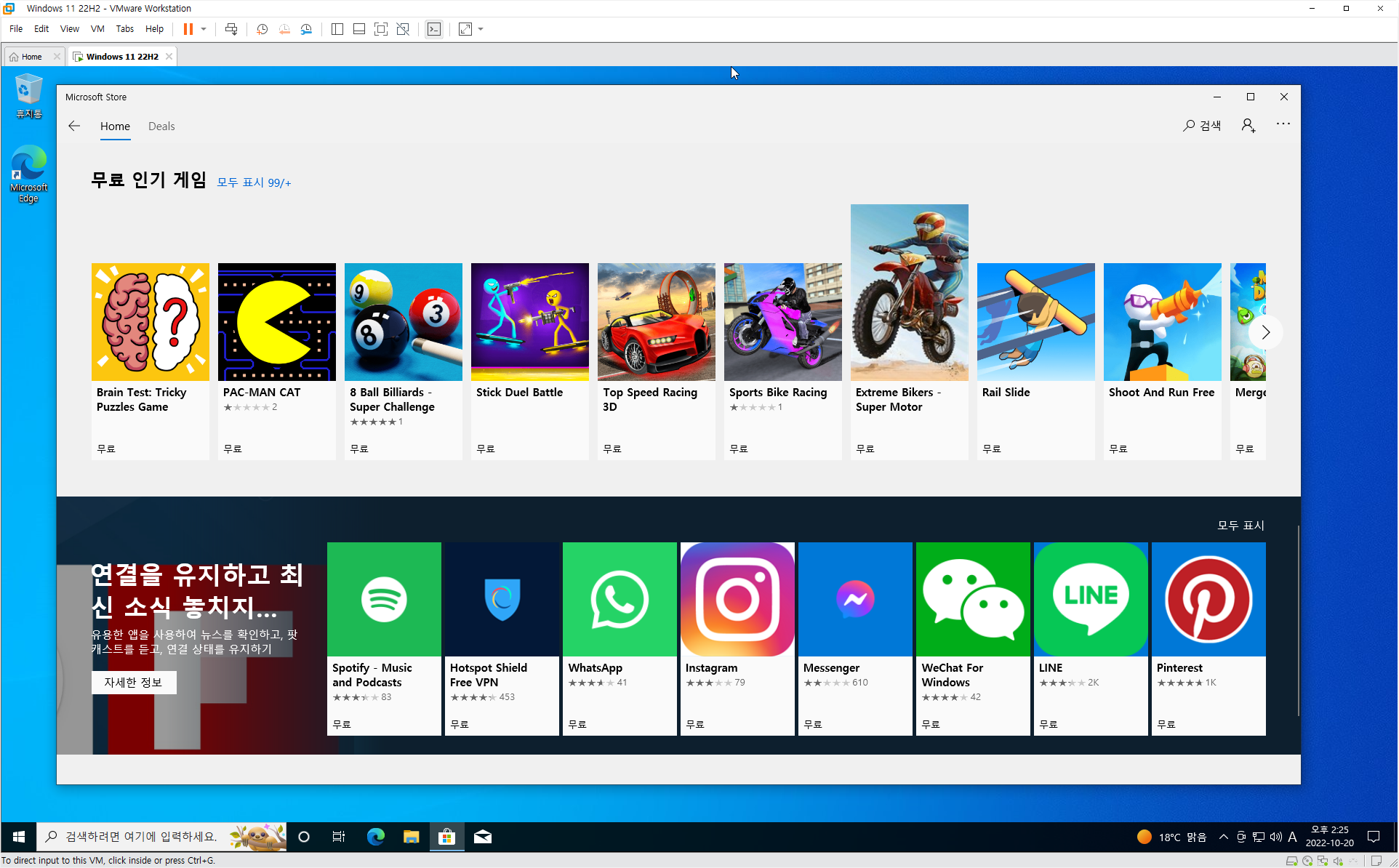Open the Store search (검색) icon
The height and width of the screenshot is (868, 1399).
[x=1202, y=126]
